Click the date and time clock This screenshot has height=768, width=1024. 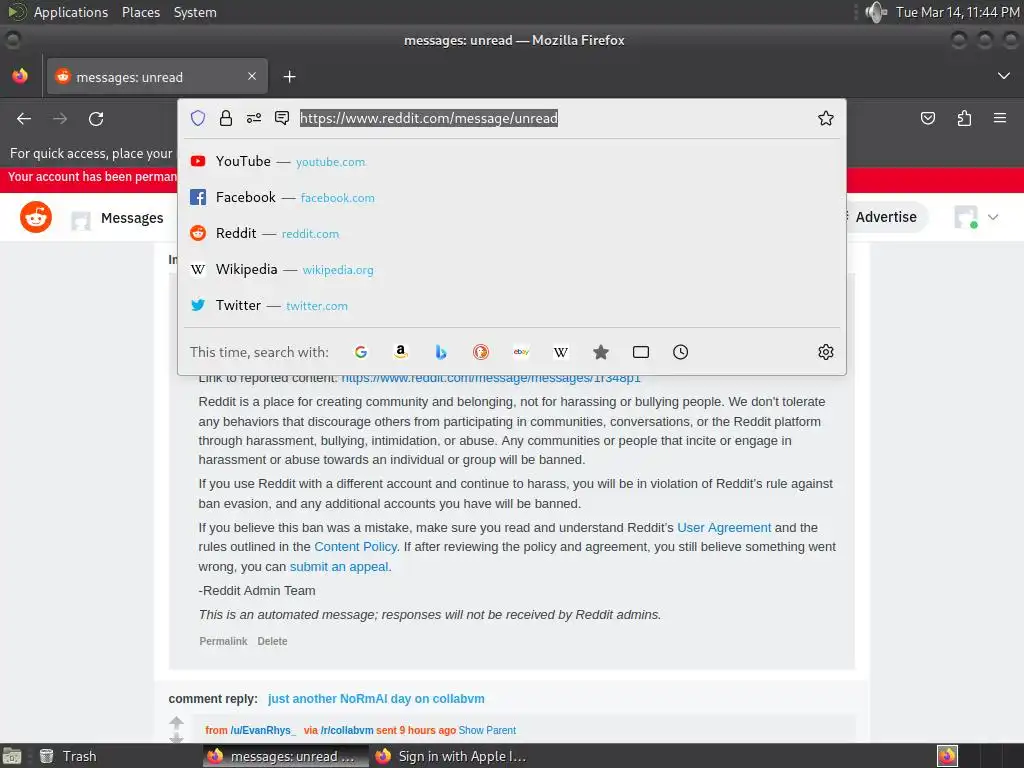point(957,12)
